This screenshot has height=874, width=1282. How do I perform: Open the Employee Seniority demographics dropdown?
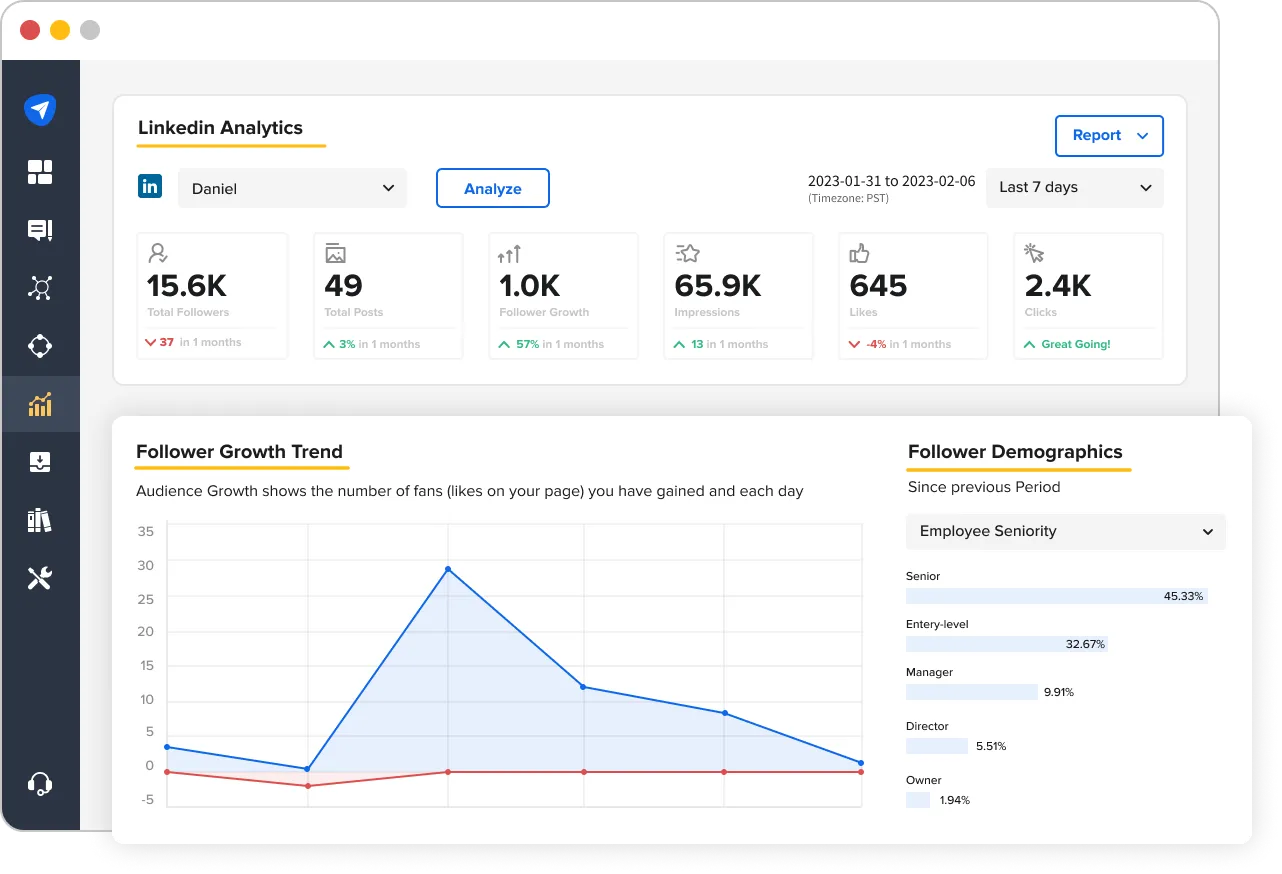point(1065,531)
